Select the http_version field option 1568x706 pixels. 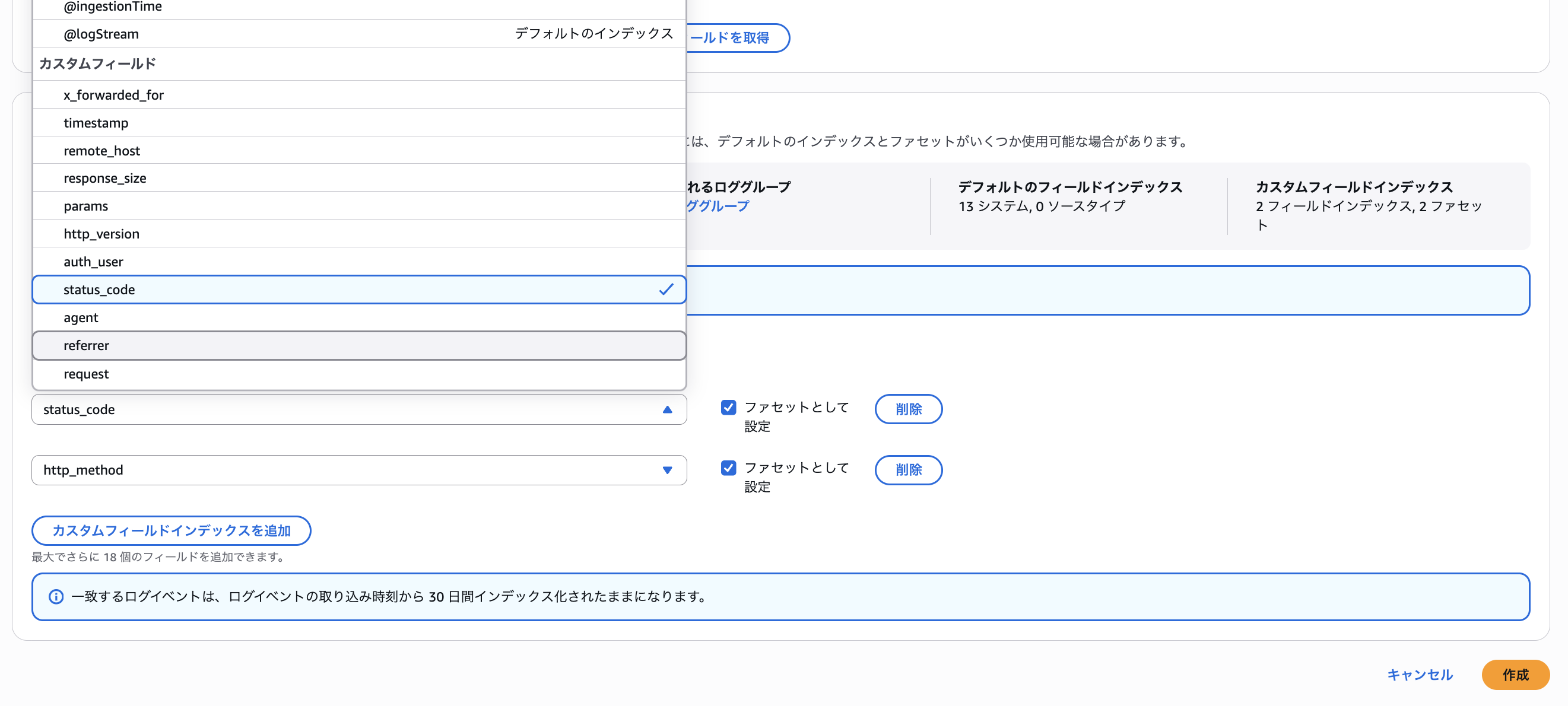click(x=101, y=233)
